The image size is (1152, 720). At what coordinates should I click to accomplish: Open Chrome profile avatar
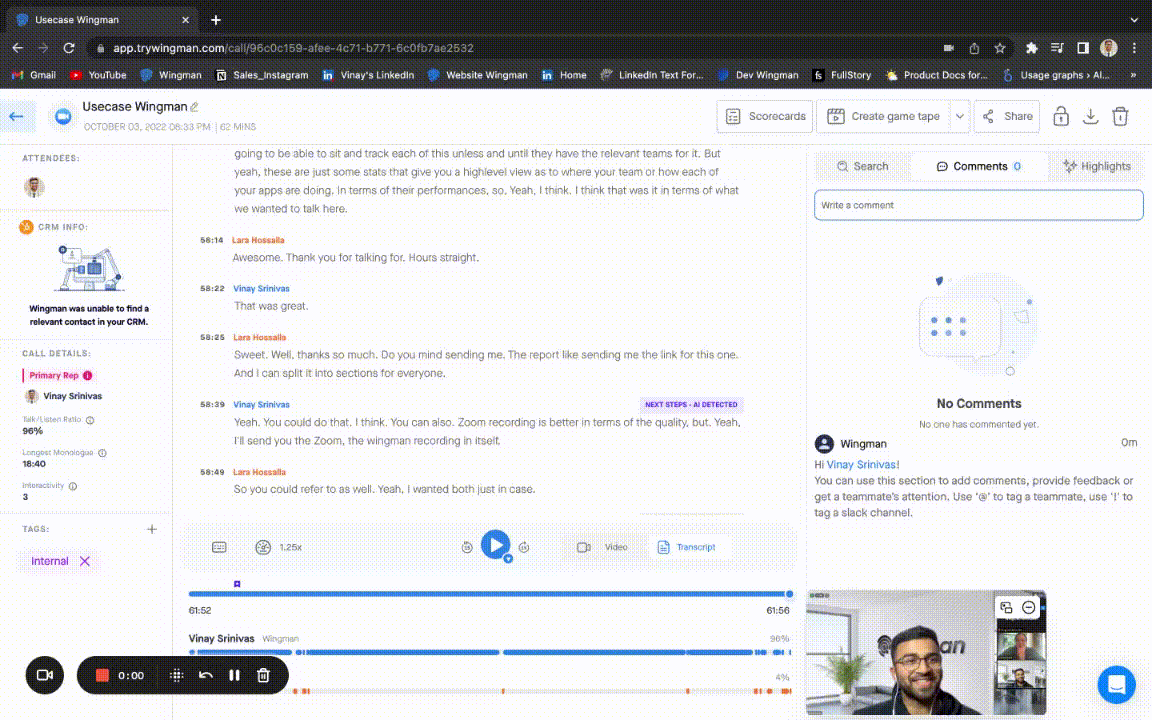[1109, 48]
